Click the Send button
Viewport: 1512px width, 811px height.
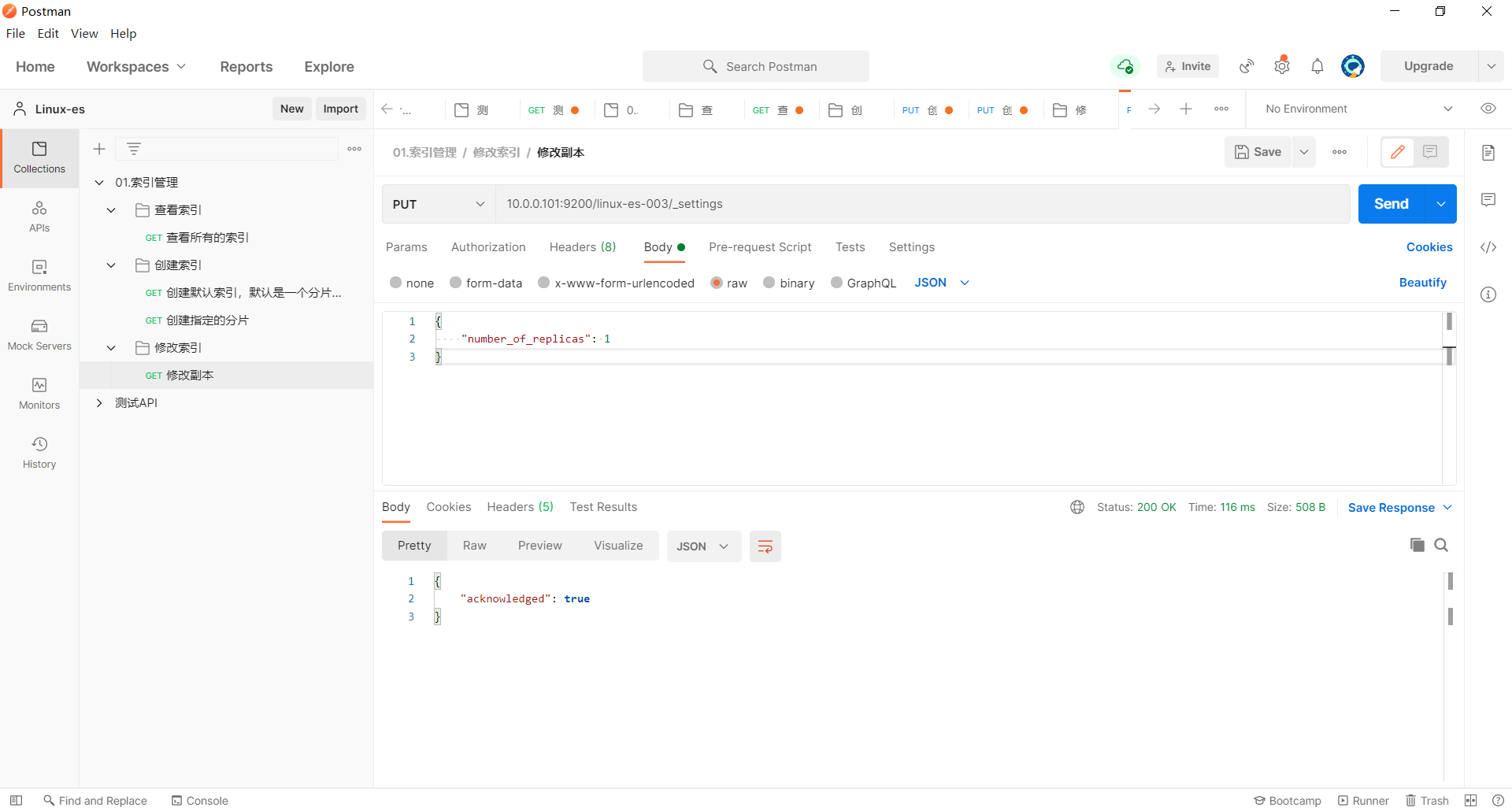1392,204
